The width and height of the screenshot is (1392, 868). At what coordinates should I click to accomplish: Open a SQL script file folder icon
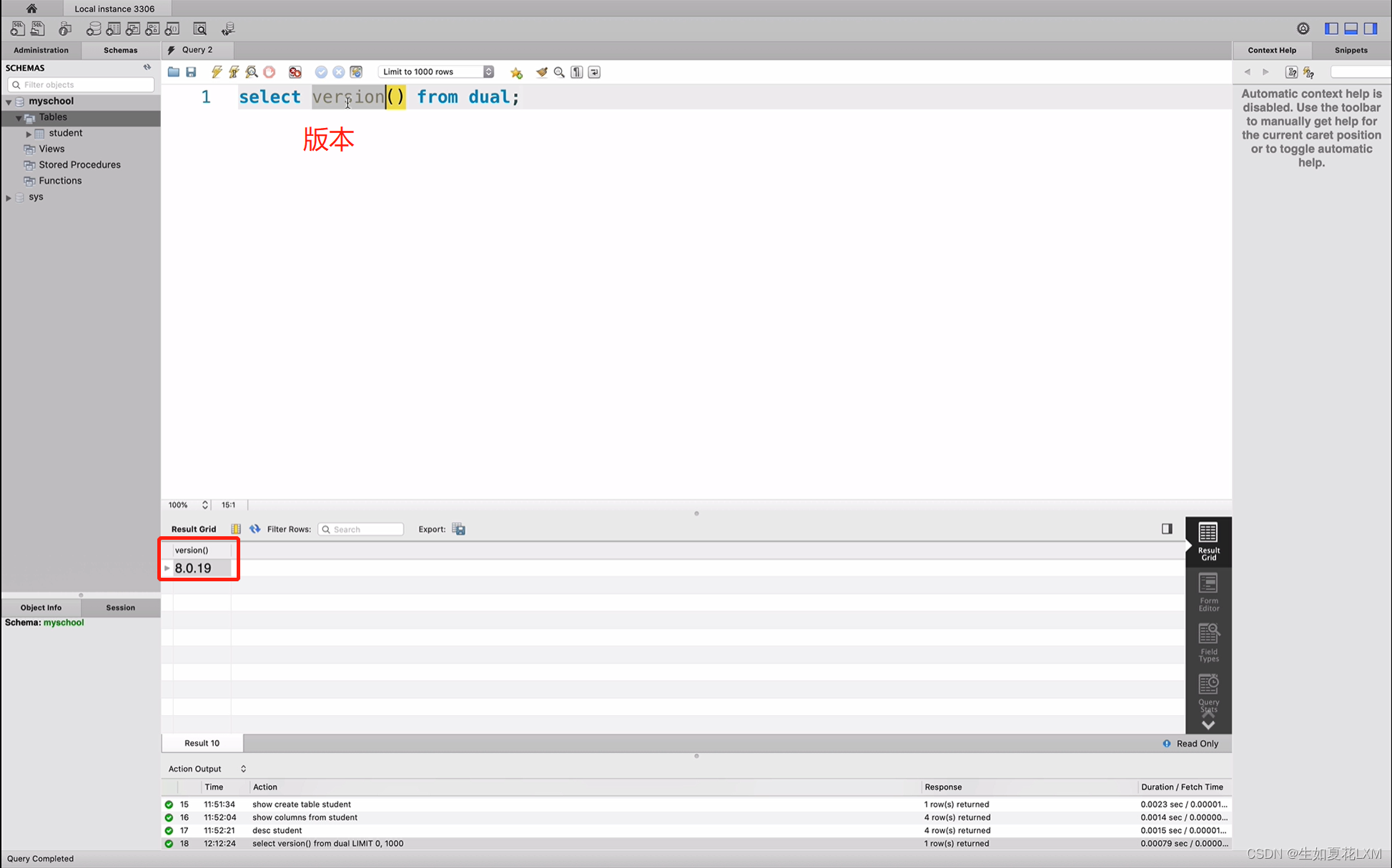coord(174,71)
